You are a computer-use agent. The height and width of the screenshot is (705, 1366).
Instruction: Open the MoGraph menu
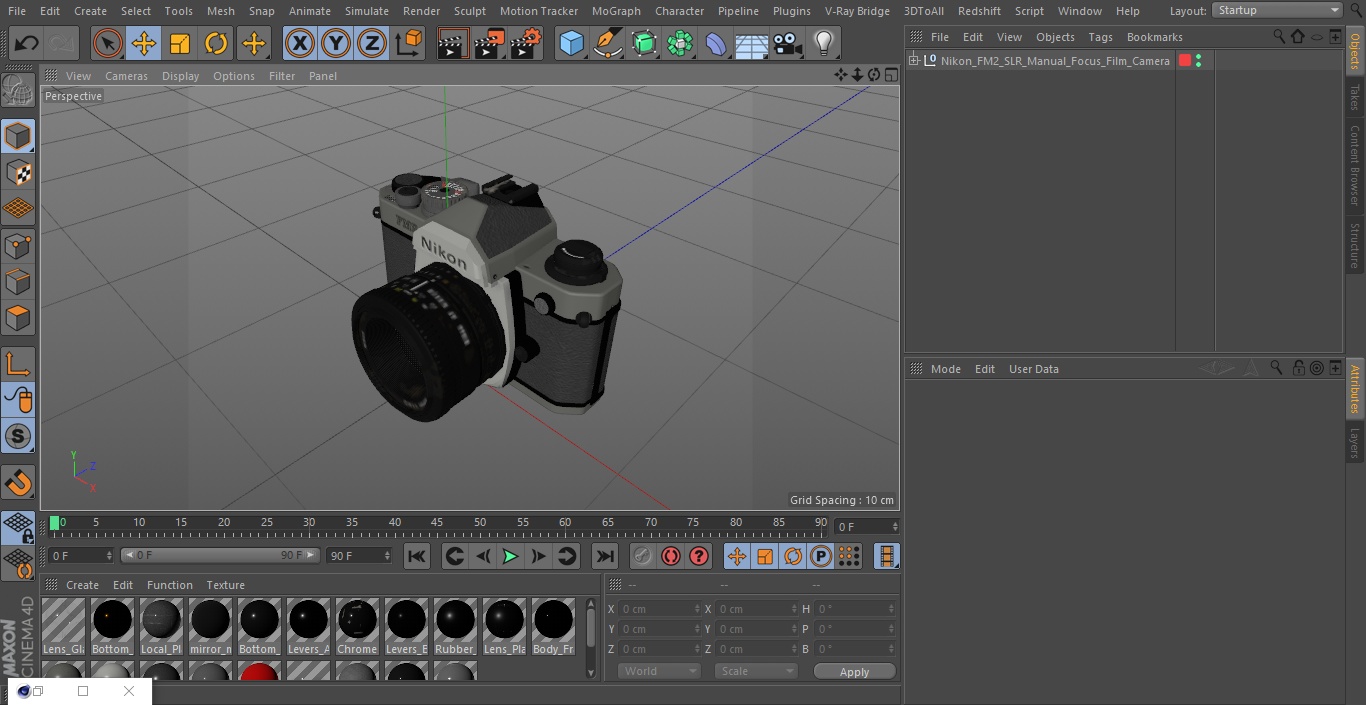click(616, 11)
